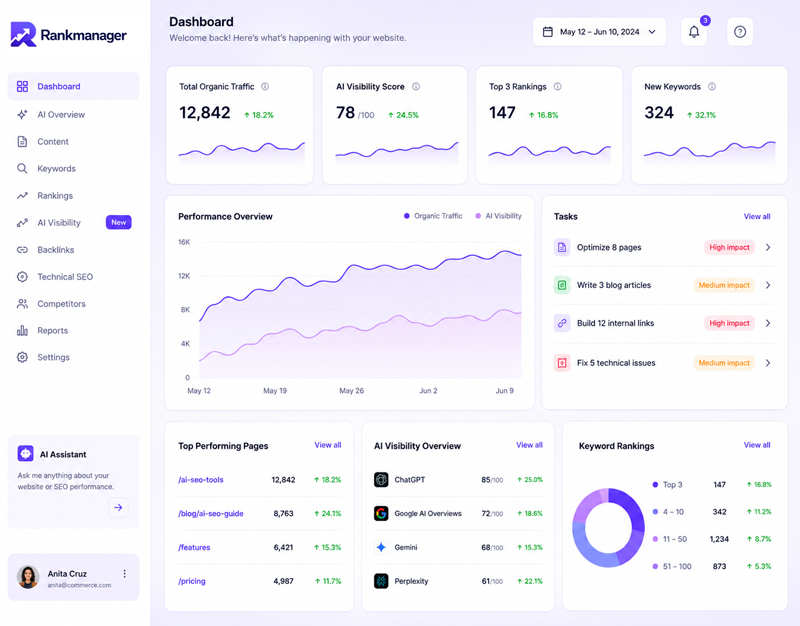Click the 324 New Keywords value
This screenshot has height=626, width=800.
point(659,113)
